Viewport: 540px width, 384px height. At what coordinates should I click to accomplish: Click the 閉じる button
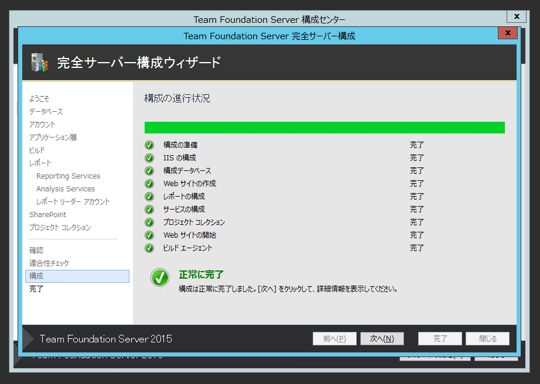tap(487, 339)
